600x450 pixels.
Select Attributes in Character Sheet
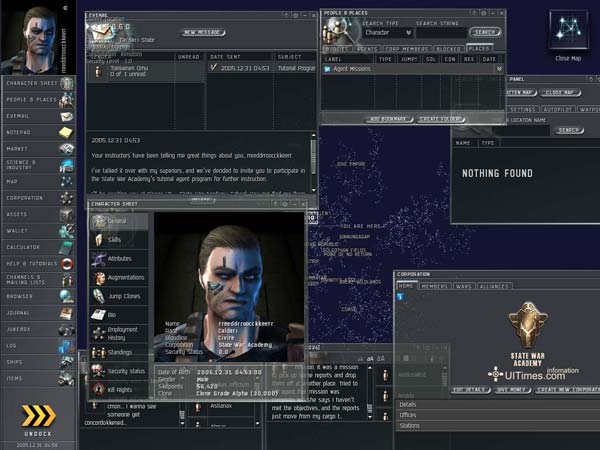click(x=119, y=259)
